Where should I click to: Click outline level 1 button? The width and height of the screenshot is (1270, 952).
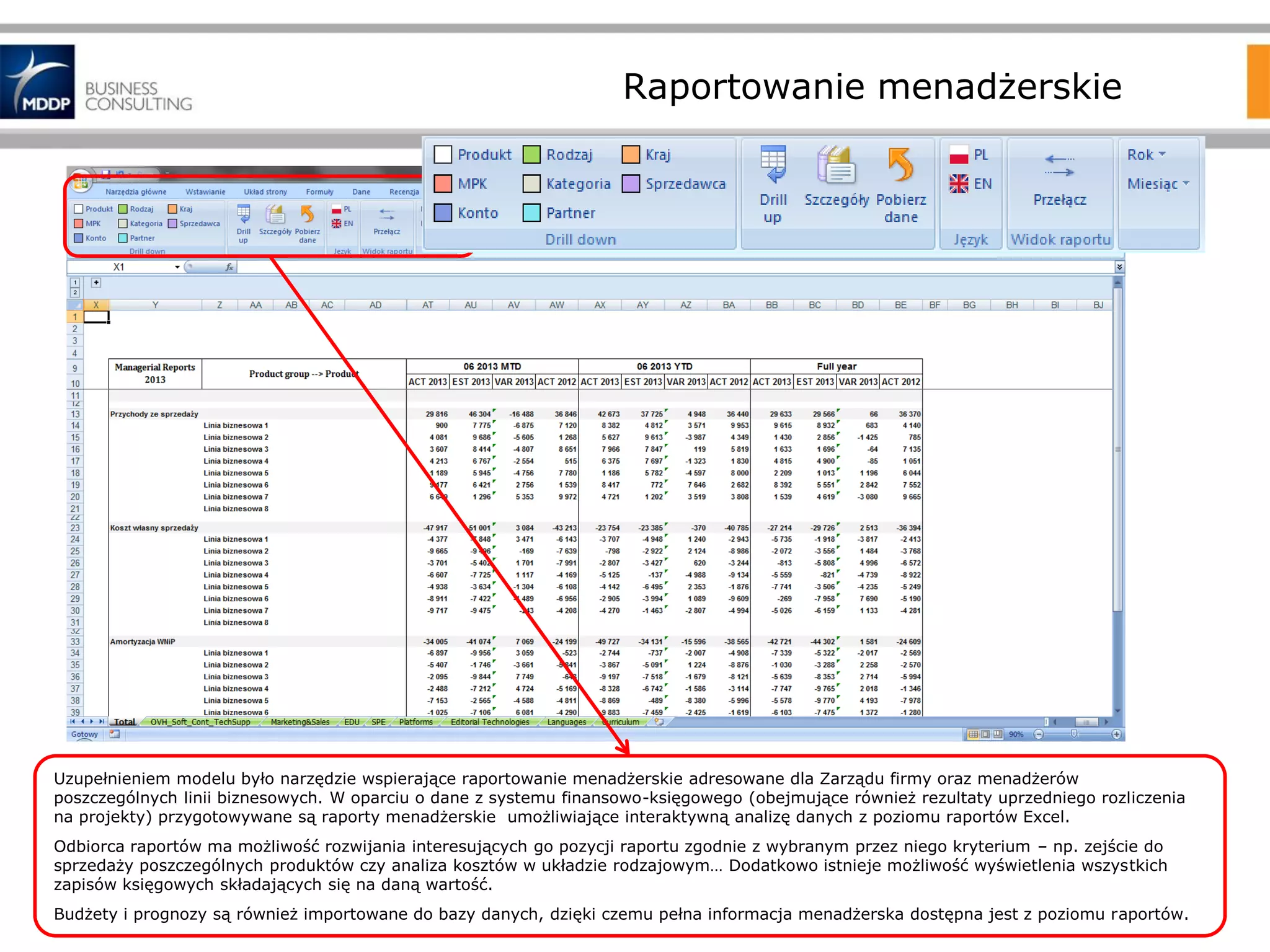pos(74,283)
